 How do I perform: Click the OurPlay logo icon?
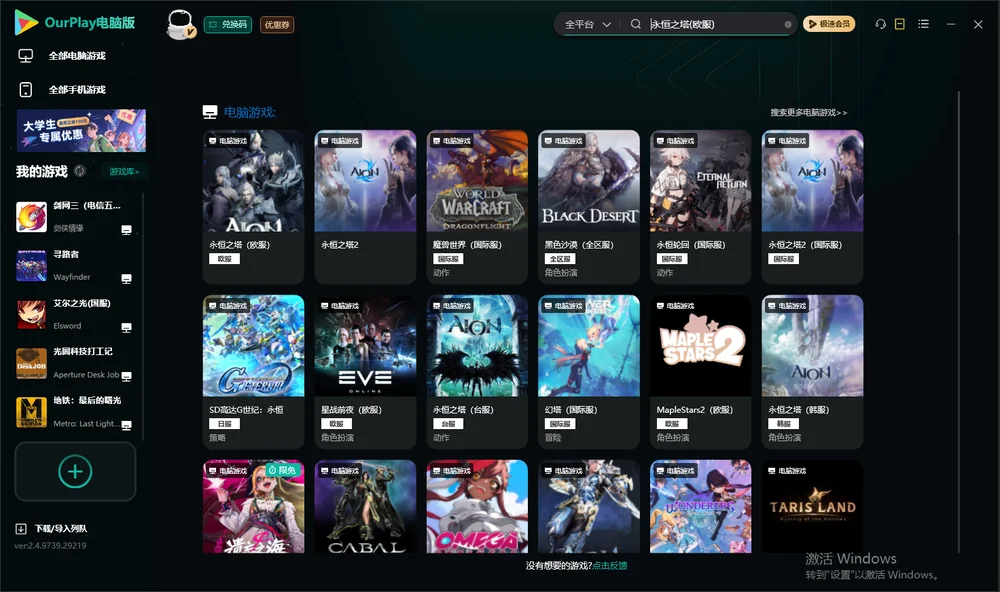pyautogui.click(x=26, y=22)
